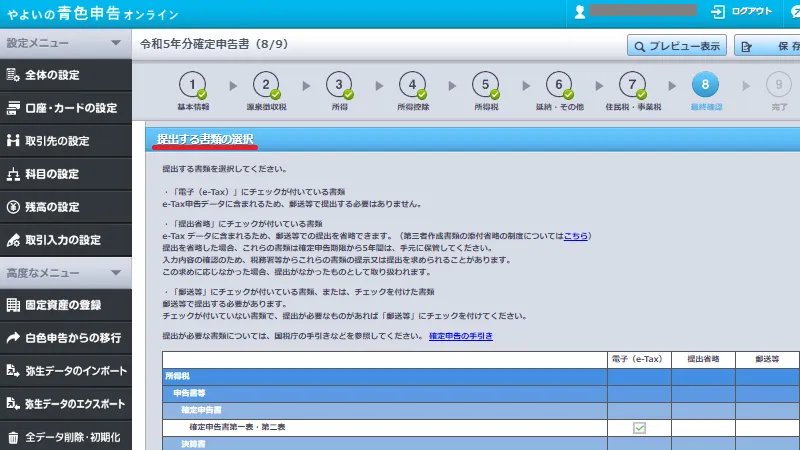Click the 科目の設定 hierarchy icon
Viewport: 800px width, 450px height.
(x=13, y=174)
